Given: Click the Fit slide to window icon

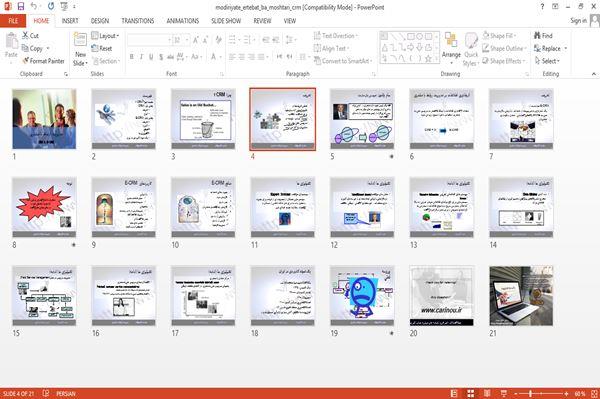Looking at the screenshot, I should pos(594,393).
